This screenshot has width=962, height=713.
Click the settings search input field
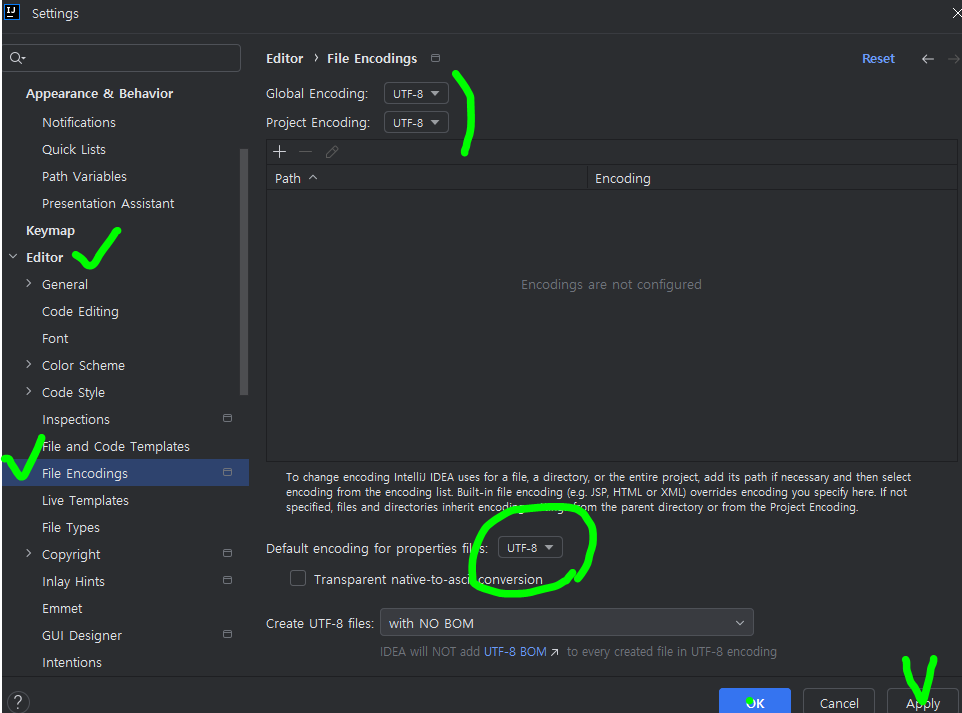point(121,58)
